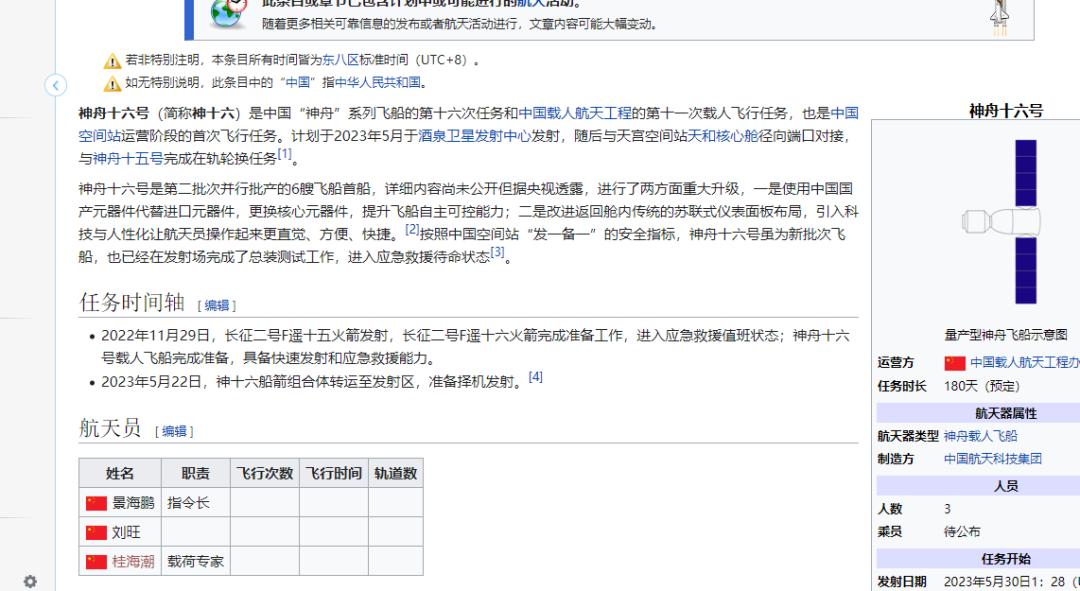The height and width of the screenshot is (591, 1080).
Task: Open the settings gear in the bottom-left corner
Action: click(x=30, y=580)
